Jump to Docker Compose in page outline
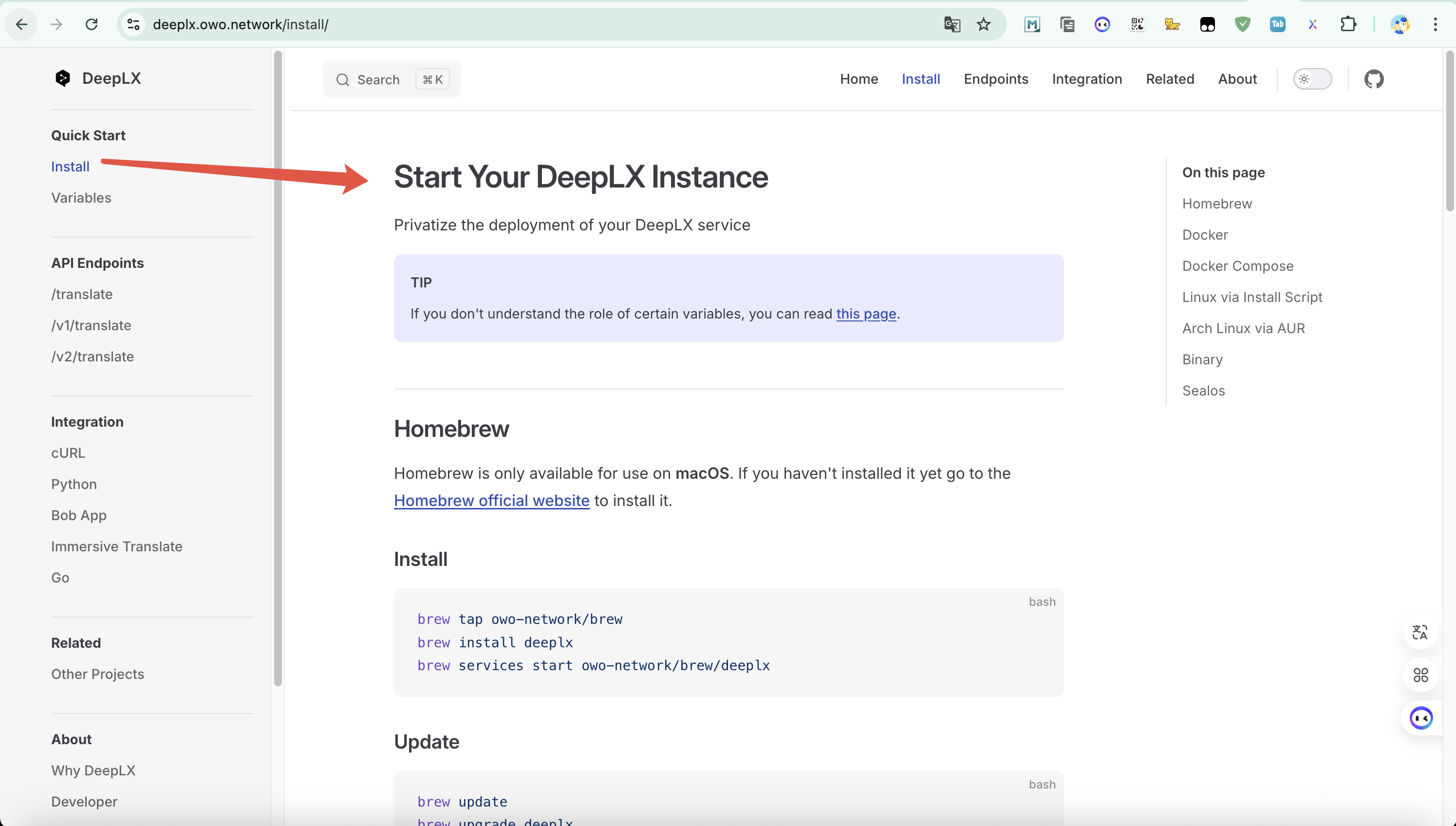The width and height of the screenshot is (1456, 826). click(x=1238, y=266)
